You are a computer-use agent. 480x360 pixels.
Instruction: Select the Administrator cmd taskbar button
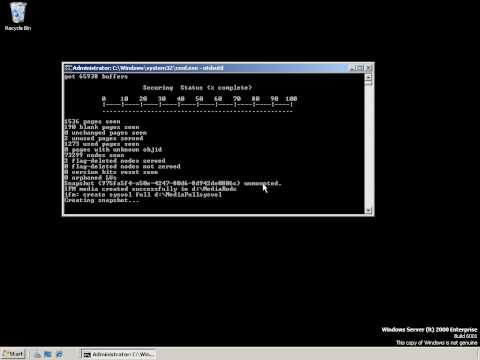tap(118, 354)
